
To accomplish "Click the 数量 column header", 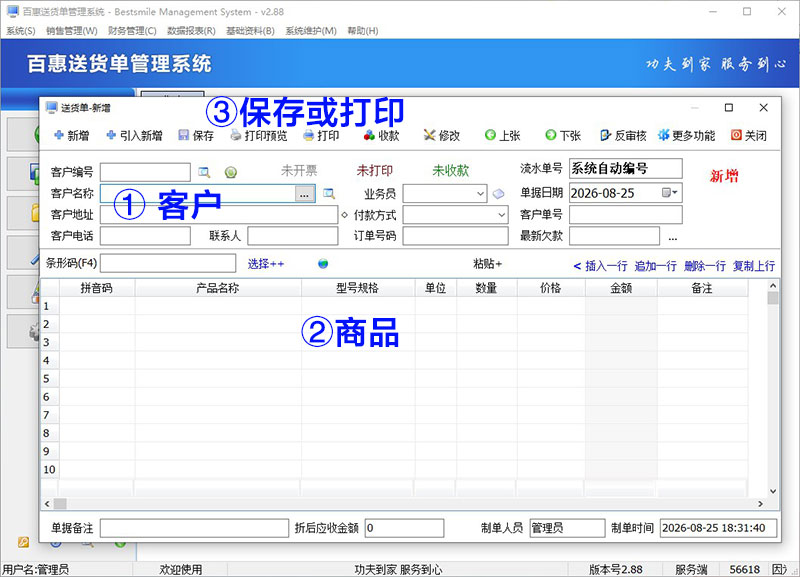I will point(487,288).
